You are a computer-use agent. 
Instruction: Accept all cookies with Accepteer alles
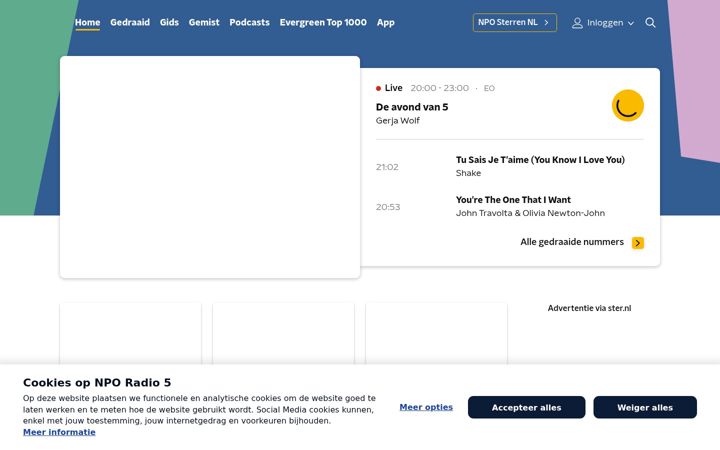pos(527,407)
